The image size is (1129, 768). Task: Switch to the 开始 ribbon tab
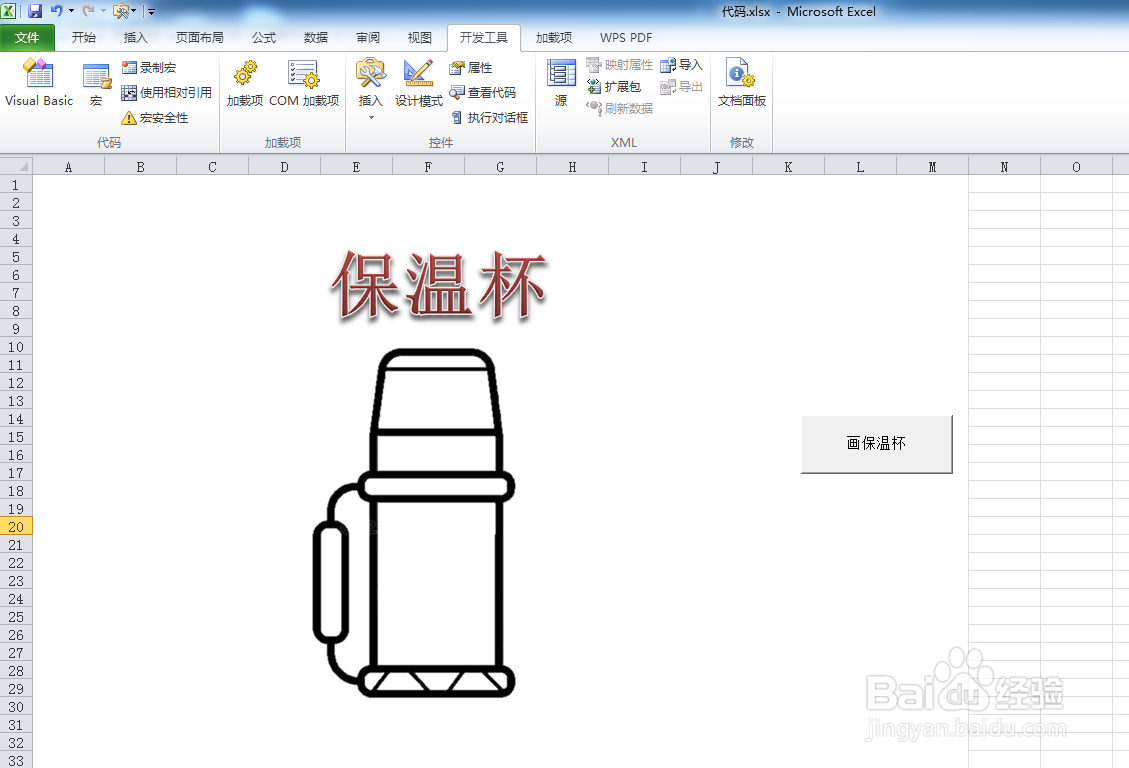click(83, 37)
